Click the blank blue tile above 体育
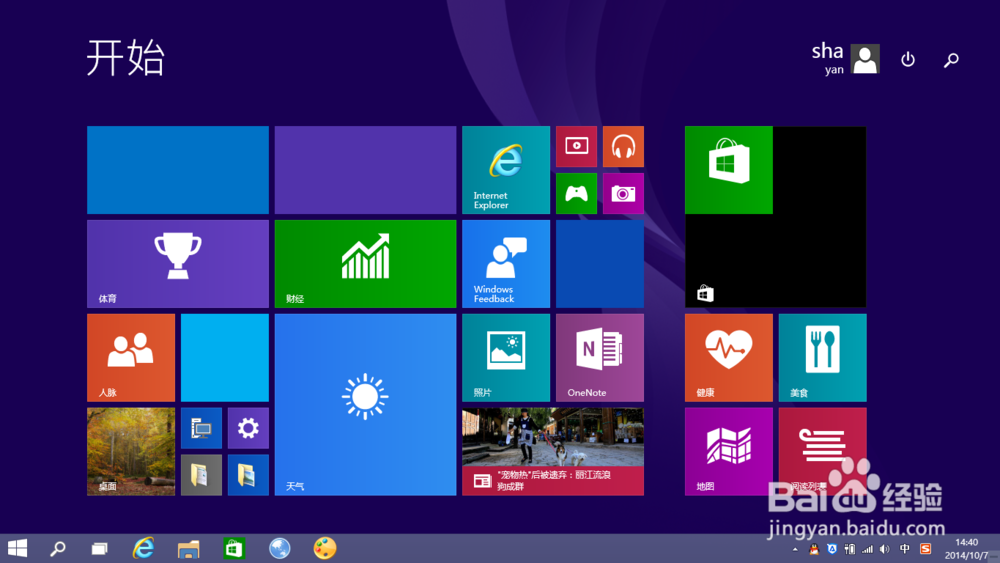 [x=178, y=170]
